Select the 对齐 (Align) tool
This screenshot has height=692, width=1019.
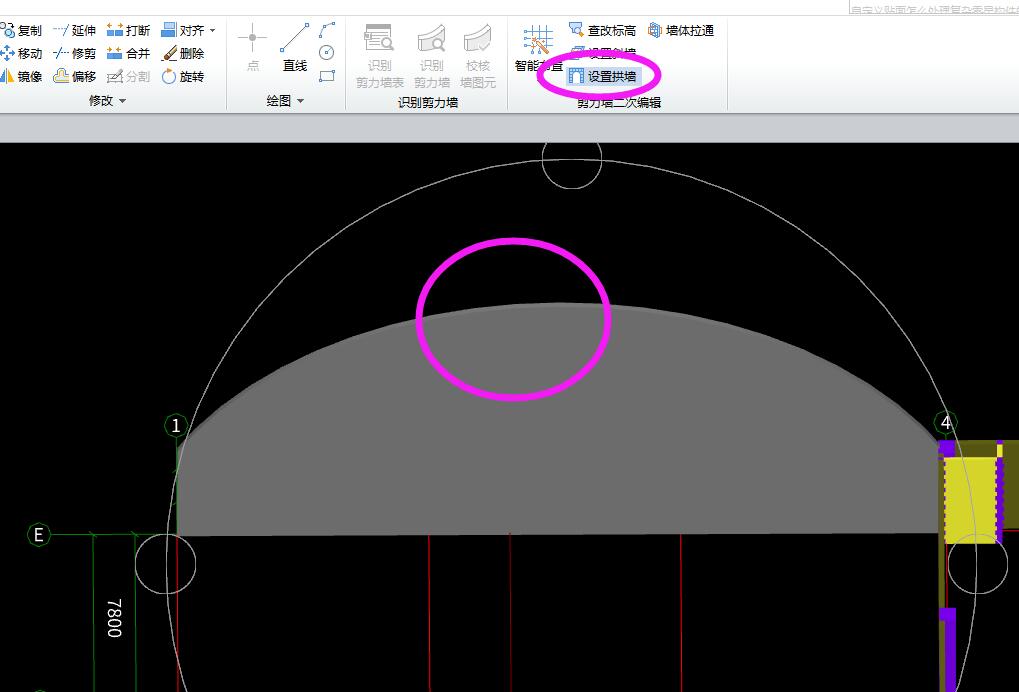coord(183,30)
